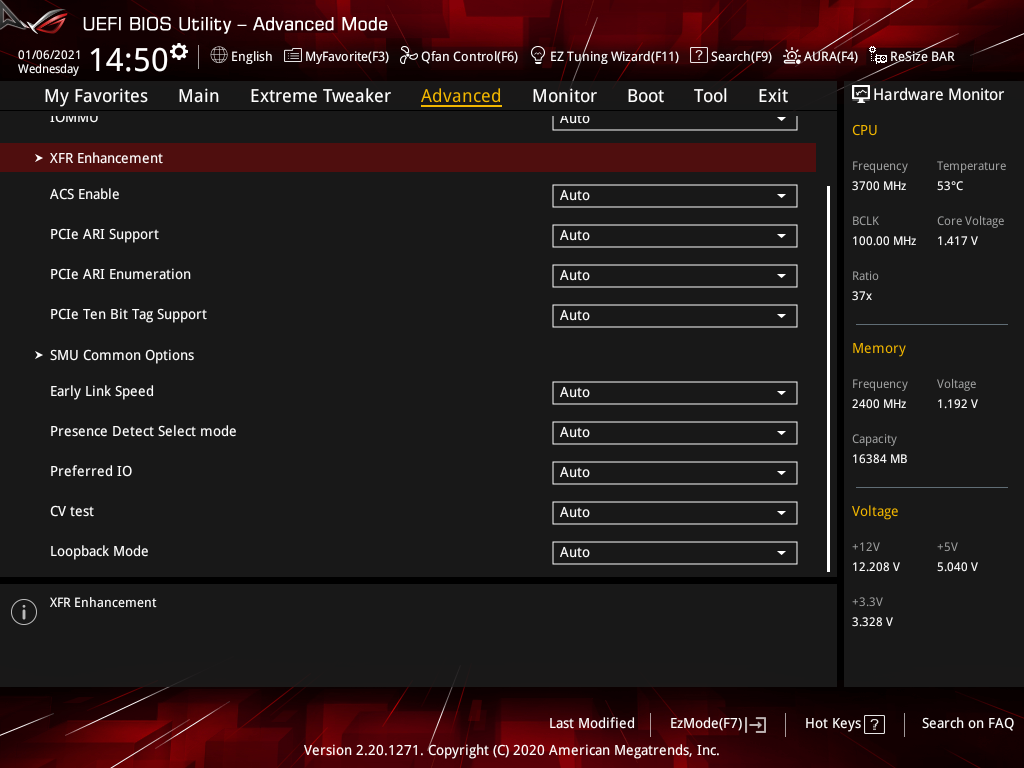
Task: Switch to Boot tab
Action: point(645,96)
